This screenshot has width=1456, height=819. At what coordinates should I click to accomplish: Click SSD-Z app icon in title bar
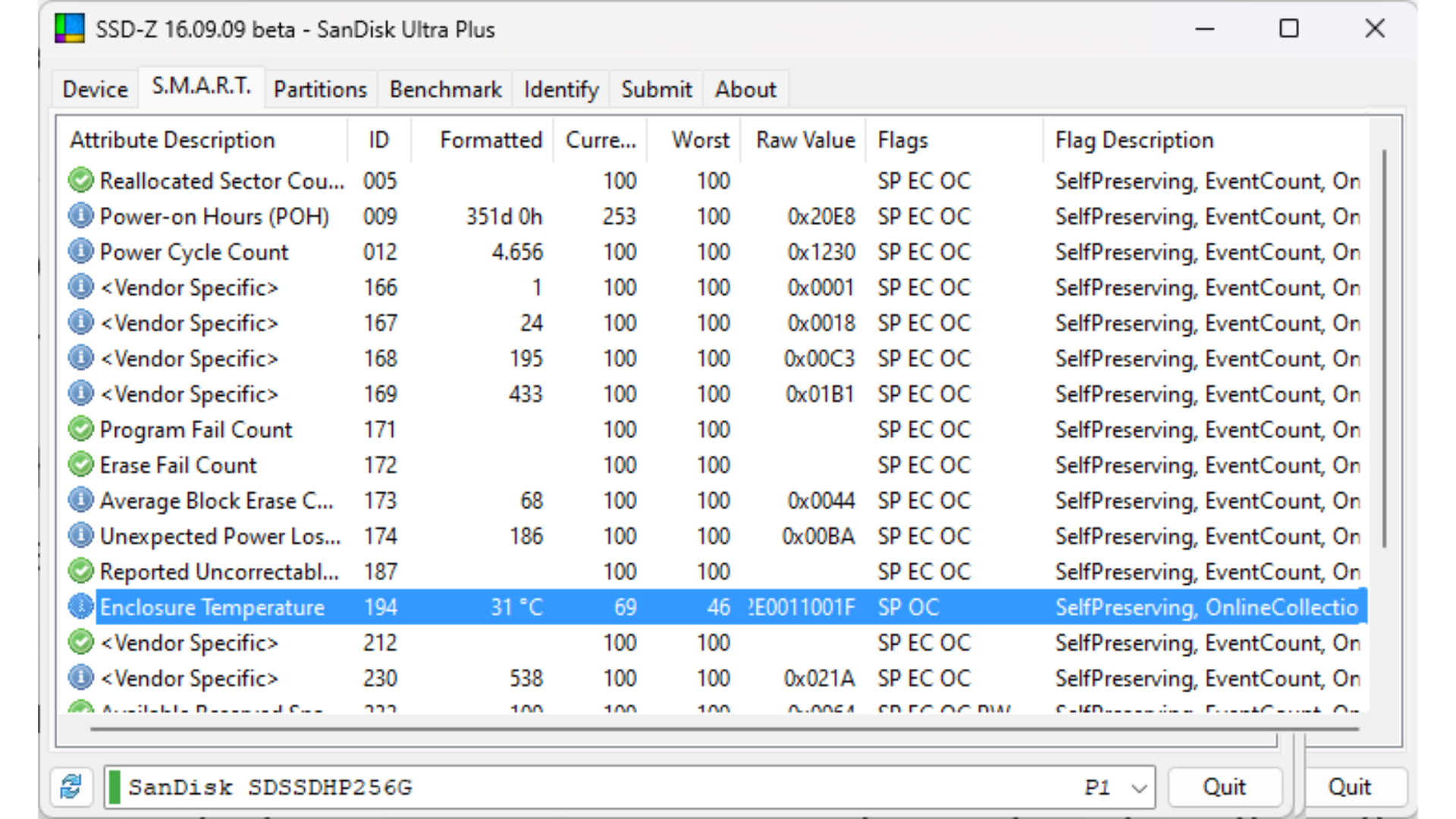70,29
